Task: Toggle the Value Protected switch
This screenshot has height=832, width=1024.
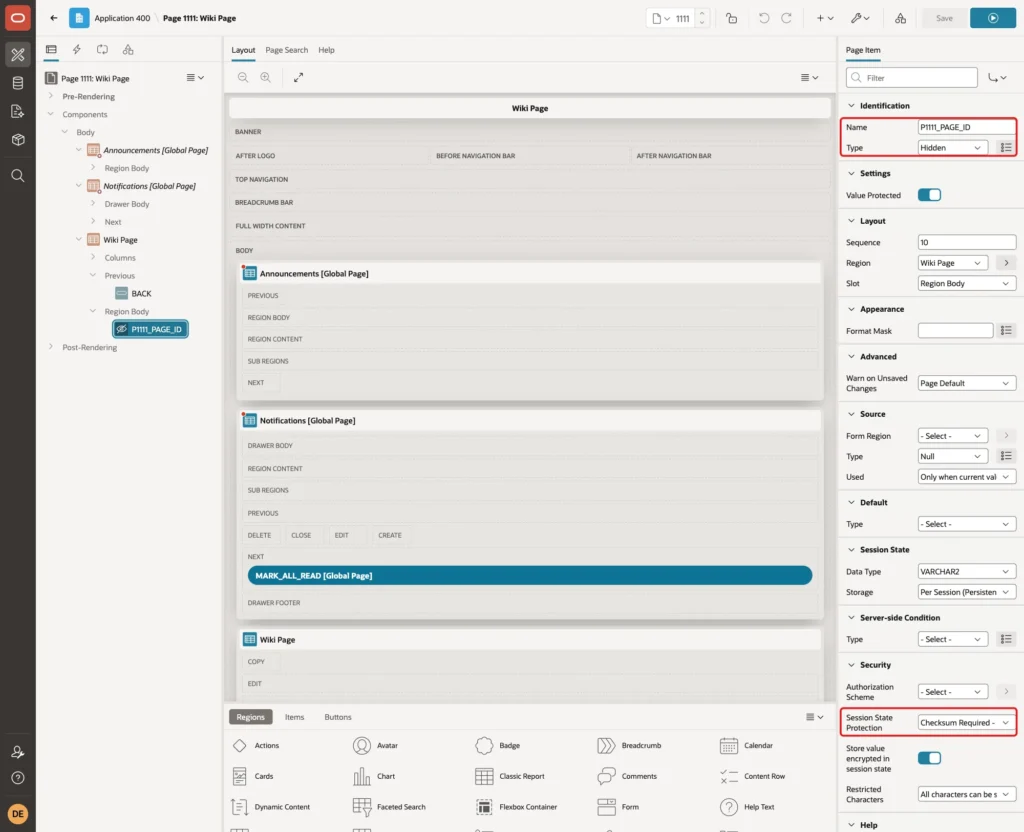Action: coord(929,195)
